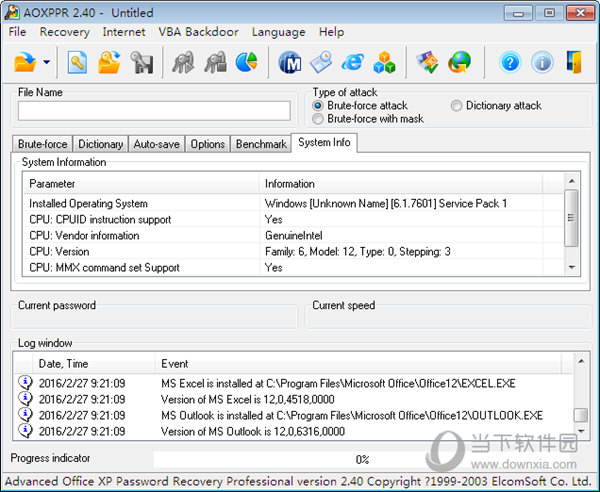Screen dimensions: 600x492
Task: Click the Exit door icon
Action: point(574,63)
